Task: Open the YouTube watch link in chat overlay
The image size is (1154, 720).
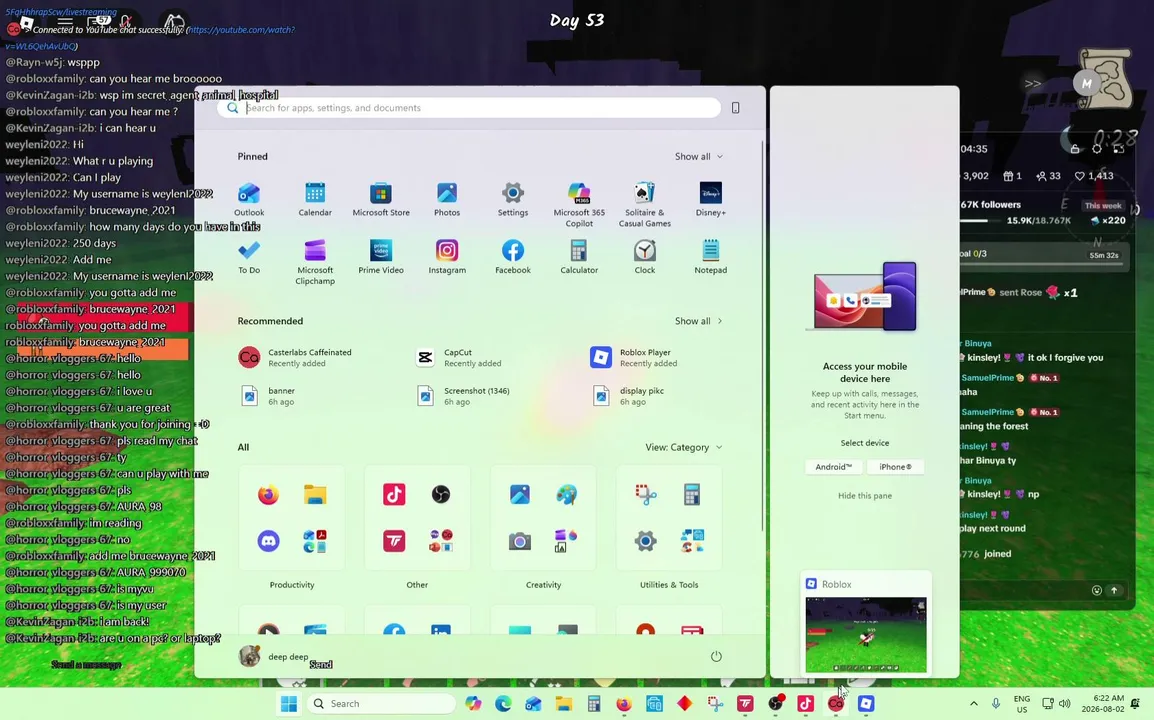Action: [150, 38]
